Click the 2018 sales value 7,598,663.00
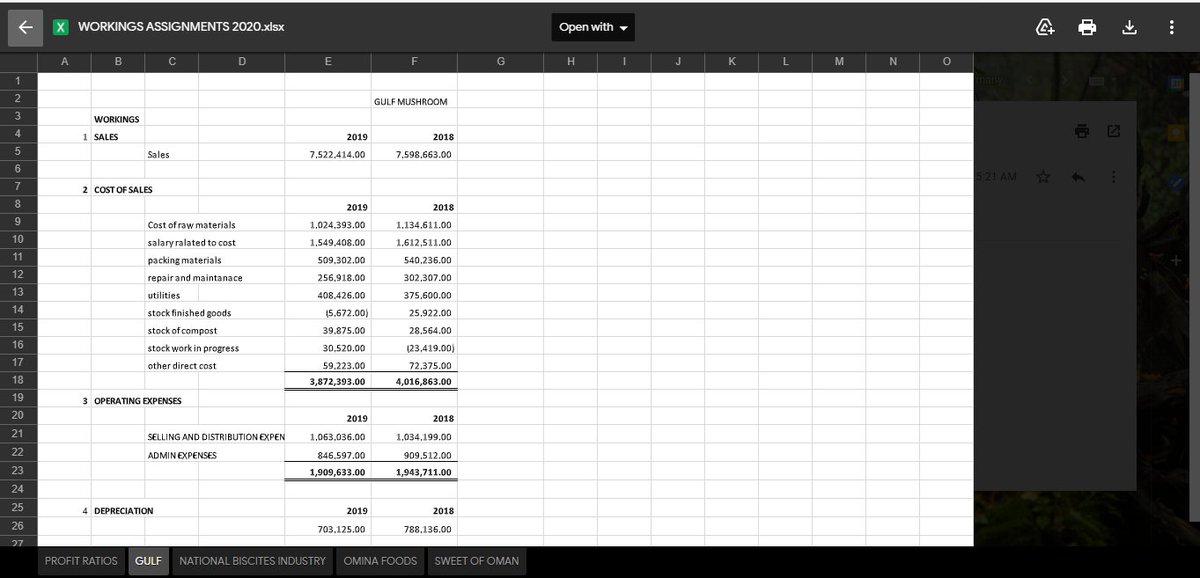The image size is (1200, 578). coord(424,155)
